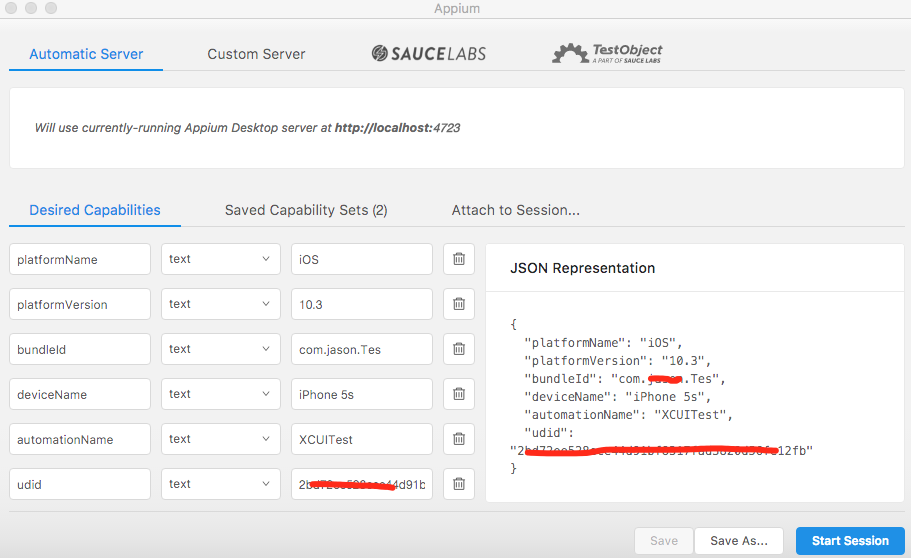This screenshot has height=558, width=911.
Task: Delete the udid capability row
Action: point(459,484)
